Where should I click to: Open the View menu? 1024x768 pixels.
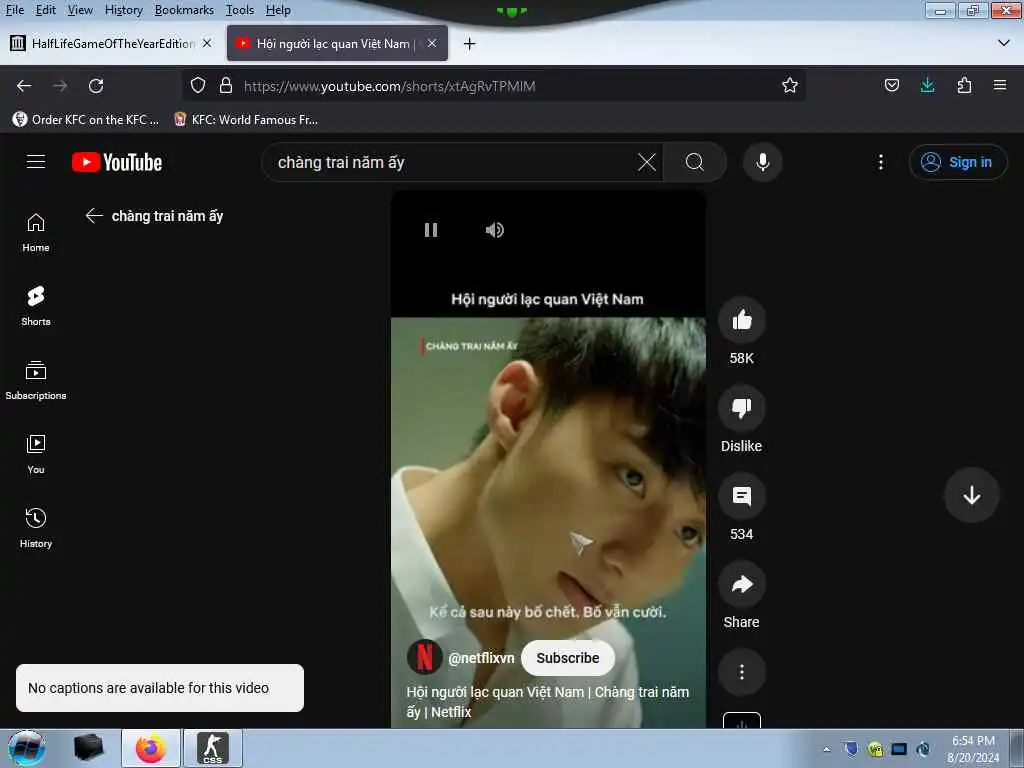tap(80, 10)
